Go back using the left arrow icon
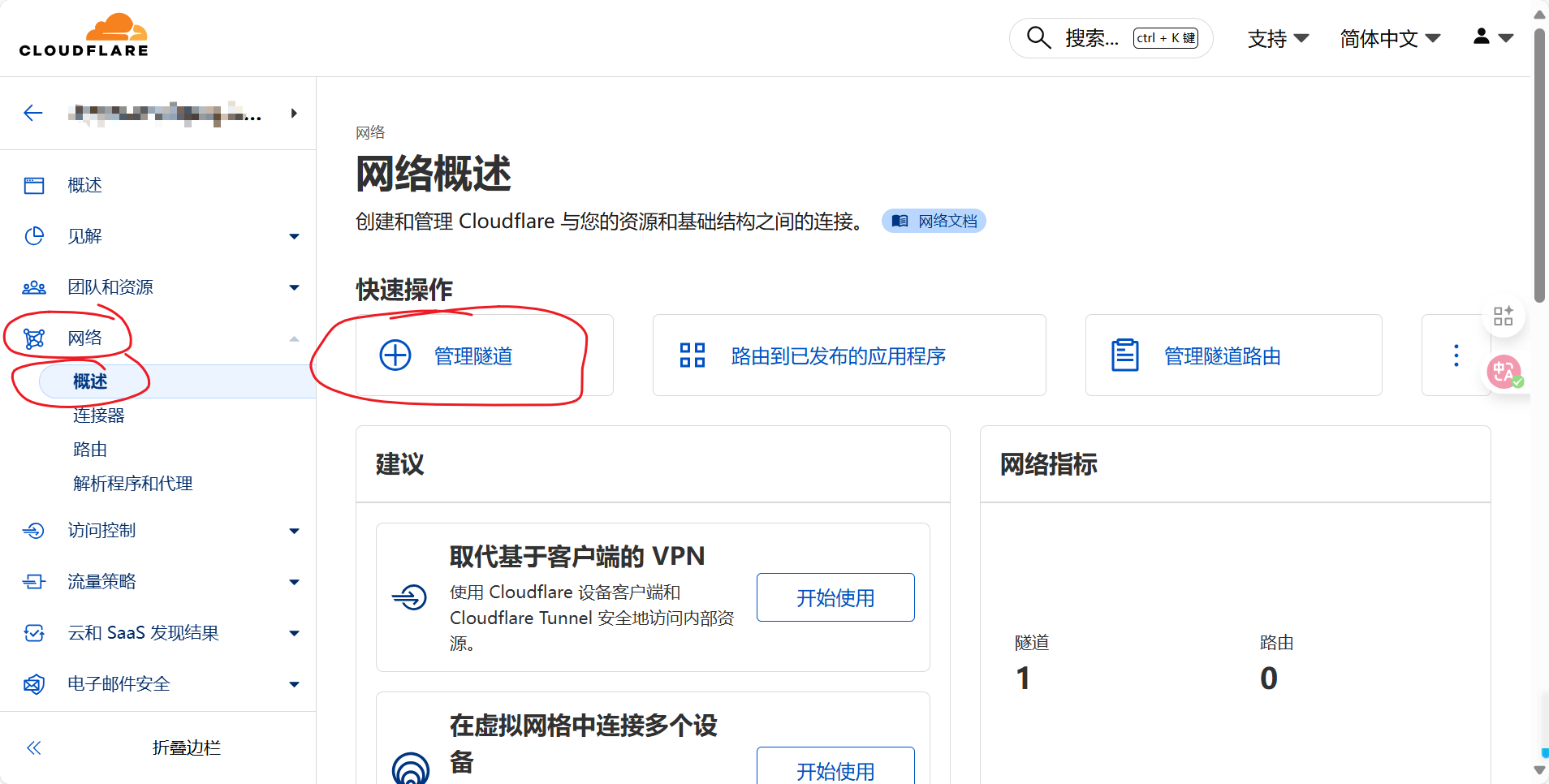This screenshot has height=784, width=1549. click(33, 113)
